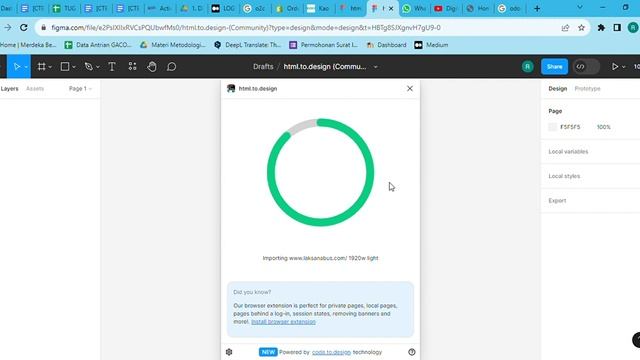Open DeepL Translate bookmark
640x360 pixels.
point(247,45)
